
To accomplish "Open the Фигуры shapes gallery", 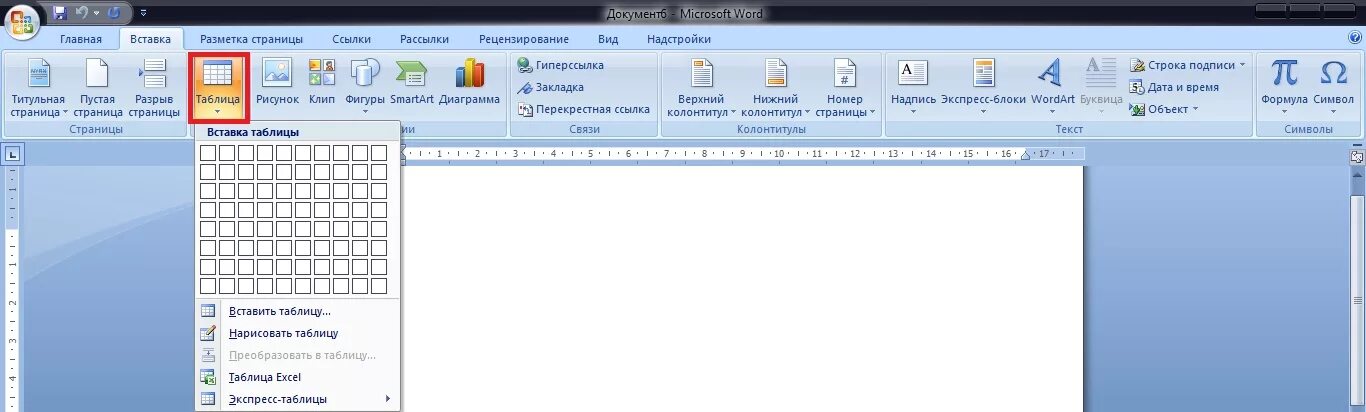I will pos(365,88).
